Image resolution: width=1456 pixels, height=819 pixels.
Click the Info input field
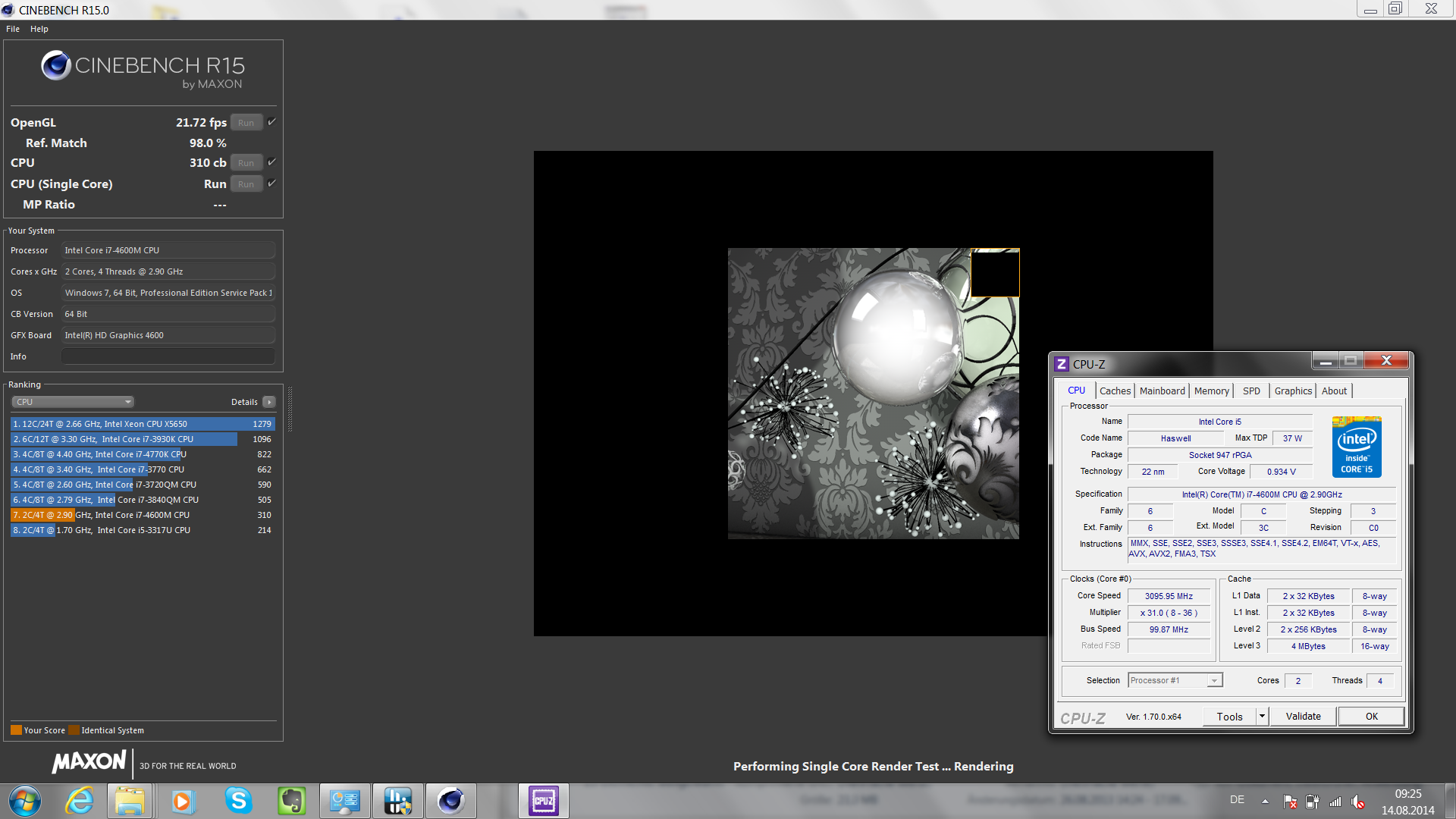pyautogui.click(x=168, y=356)
